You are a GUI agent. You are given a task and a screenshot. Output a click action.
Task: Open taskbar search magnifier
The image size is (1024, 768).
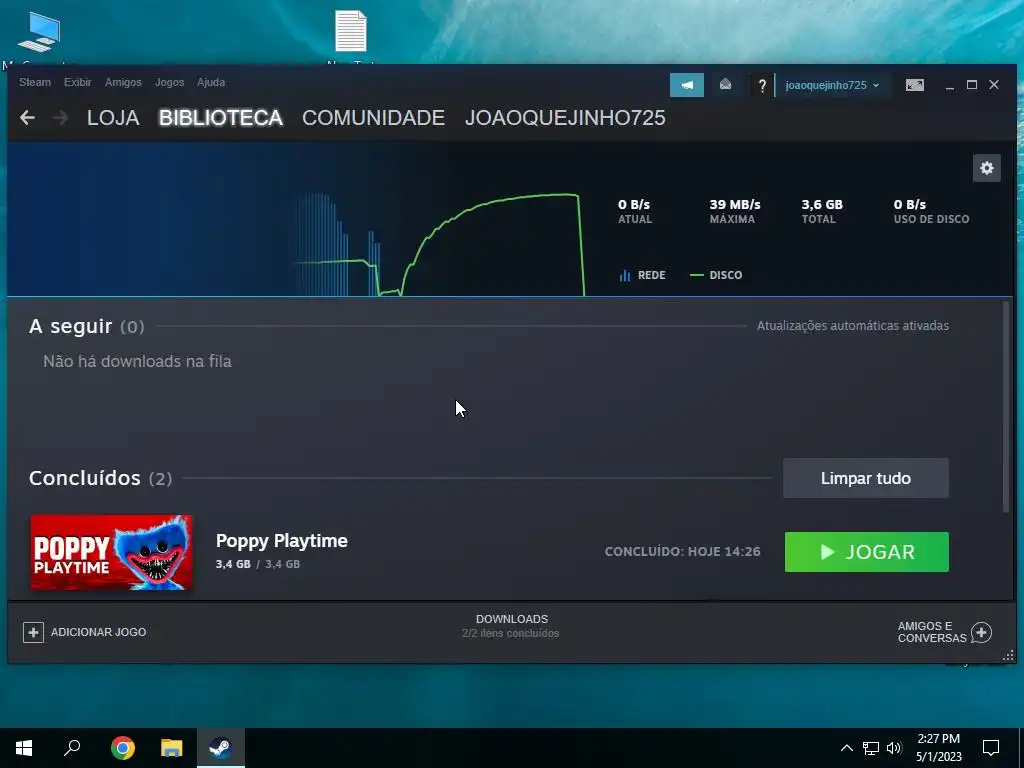pos(72,748)
